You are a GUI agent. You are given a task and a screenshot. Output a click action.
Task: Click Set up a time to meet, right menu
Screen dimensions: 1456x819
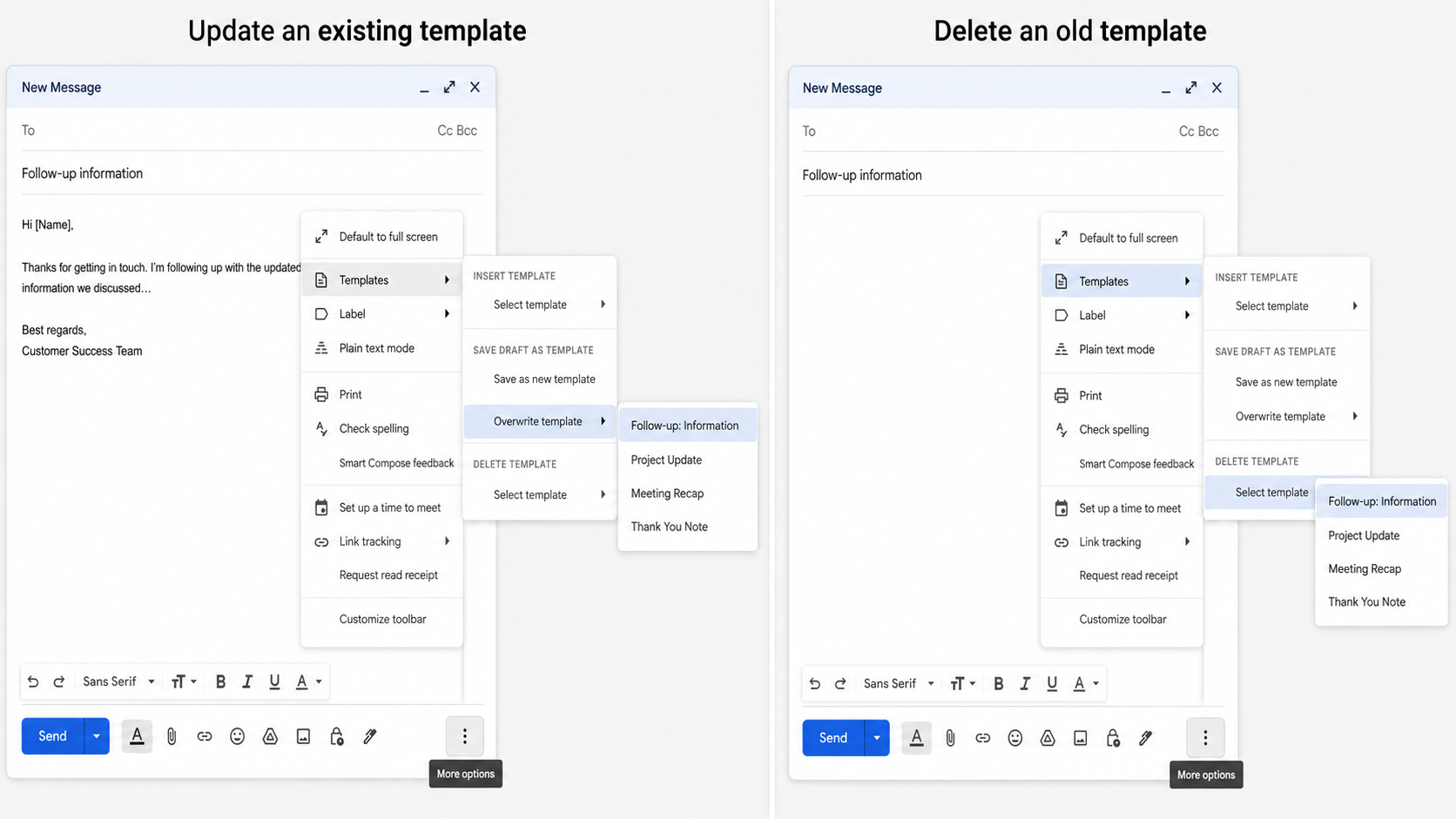click(1122, 508)
